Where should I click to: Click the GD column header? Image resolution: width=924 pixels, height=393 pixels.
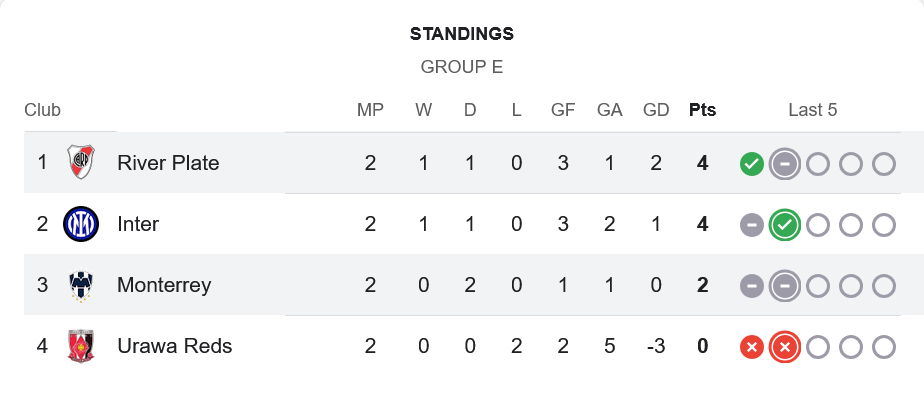tap(656, 110)
